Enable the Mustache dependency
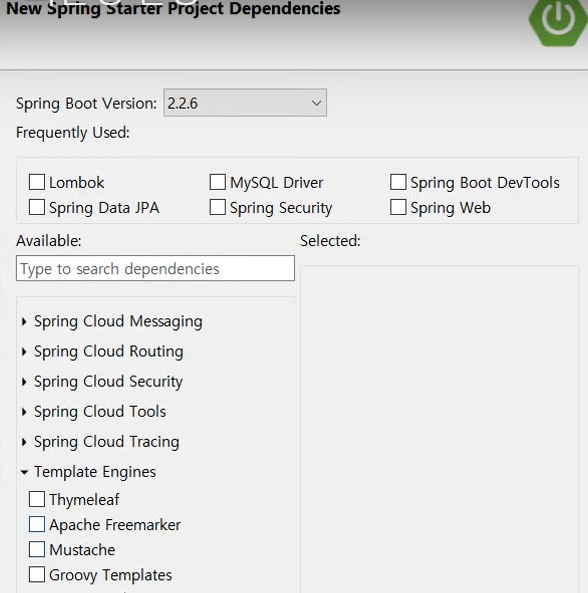 [37, 550]
